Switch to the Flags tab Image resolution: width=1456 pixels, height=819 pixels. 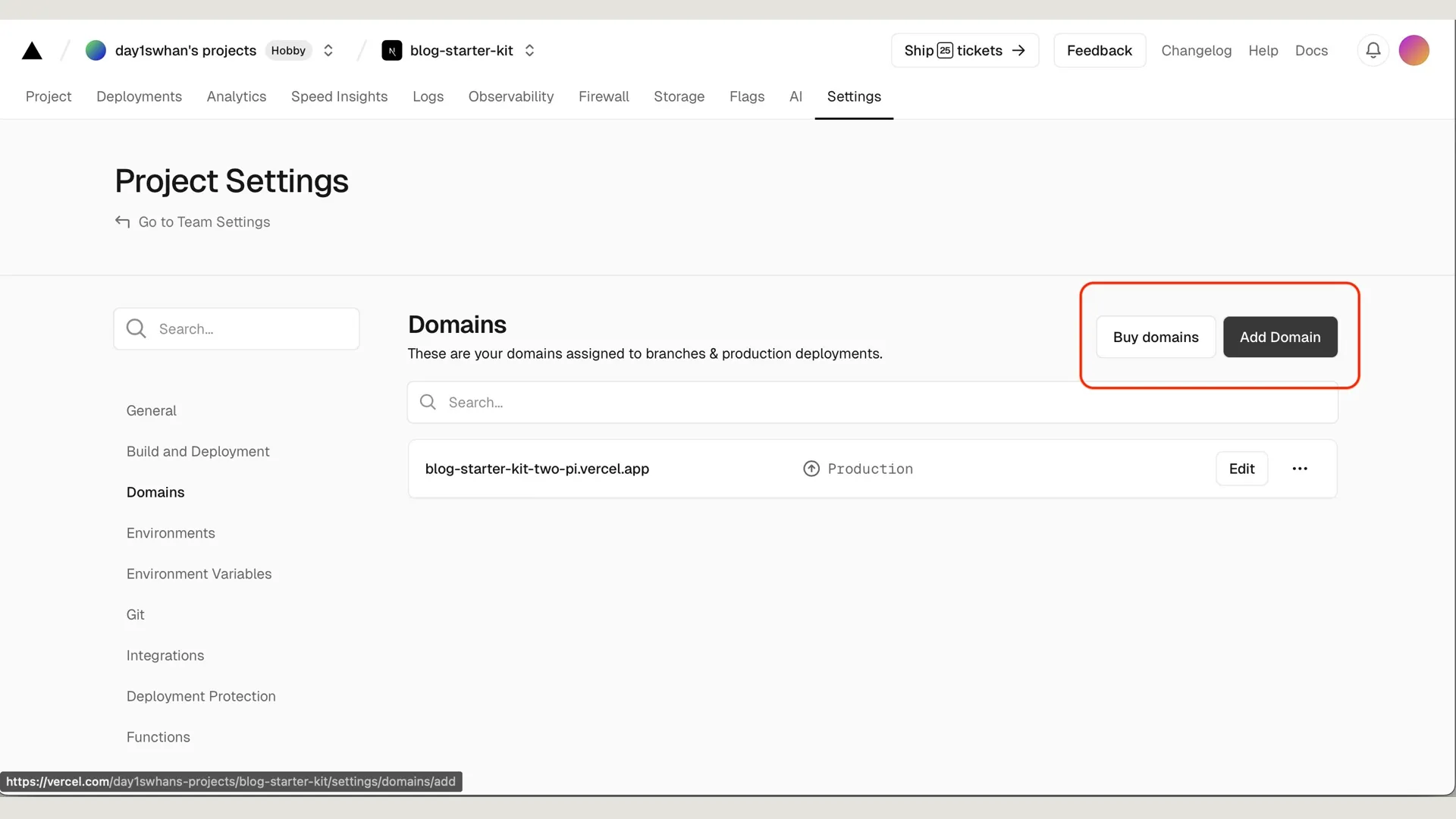746,96
